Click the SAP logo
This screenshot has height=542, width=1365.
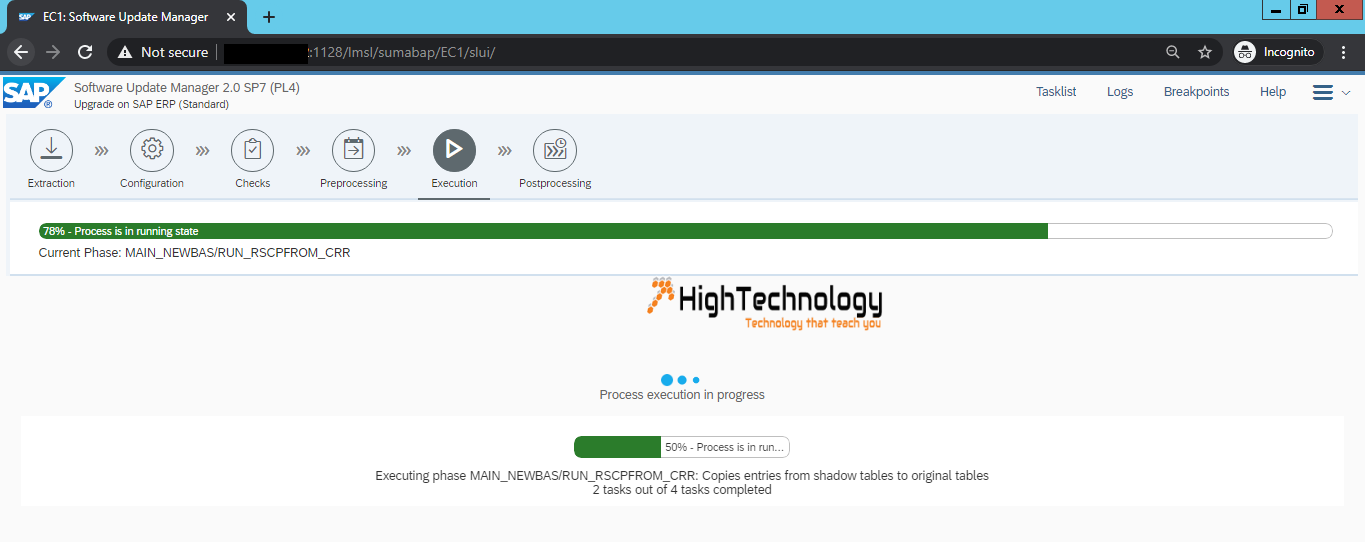point(33,93)
